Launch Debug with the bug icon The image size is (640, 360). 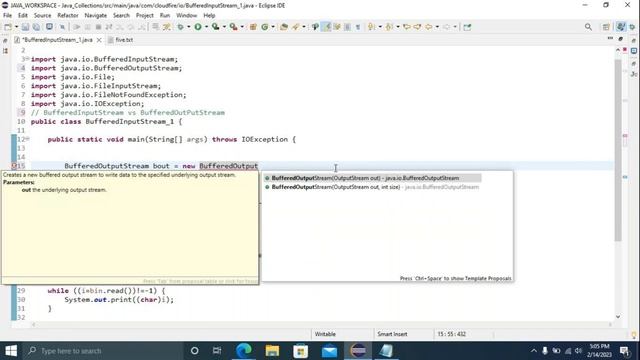[x=180, y=27]
